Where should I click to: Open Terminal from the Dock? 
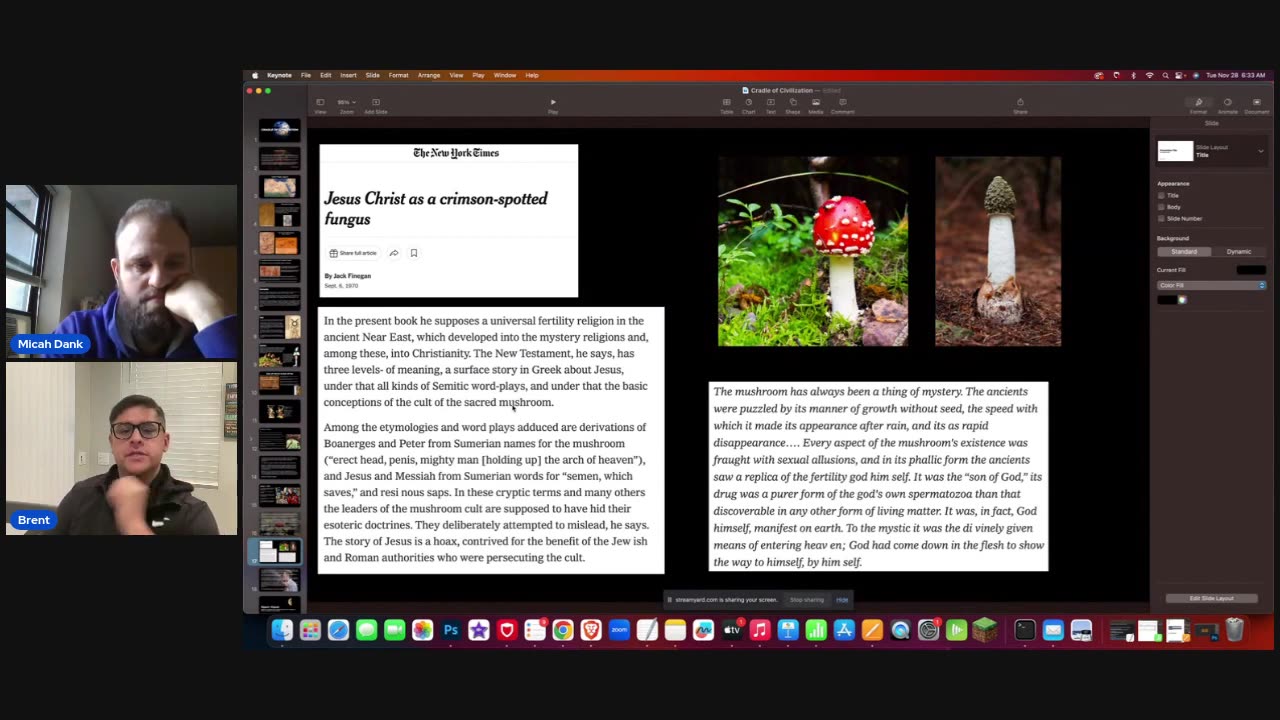(x=1025, y=630)
